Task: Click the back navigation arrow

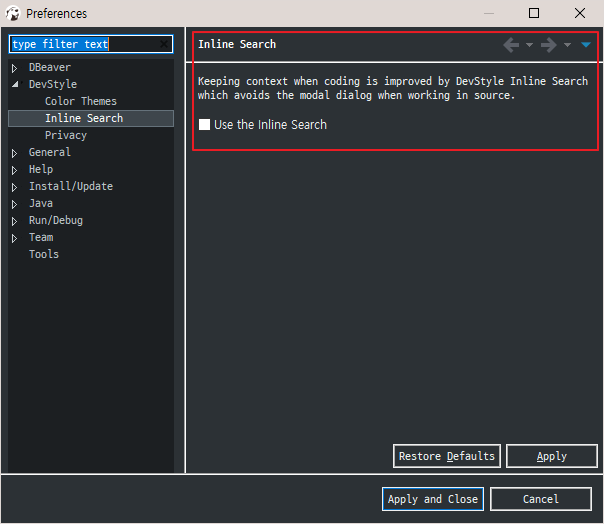Action: pyautogui.click(x=511, y=45)
